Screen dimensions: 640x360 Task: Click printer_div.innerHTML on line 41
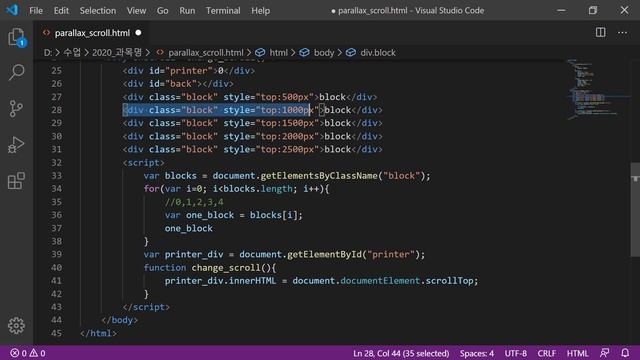(220, 280)
